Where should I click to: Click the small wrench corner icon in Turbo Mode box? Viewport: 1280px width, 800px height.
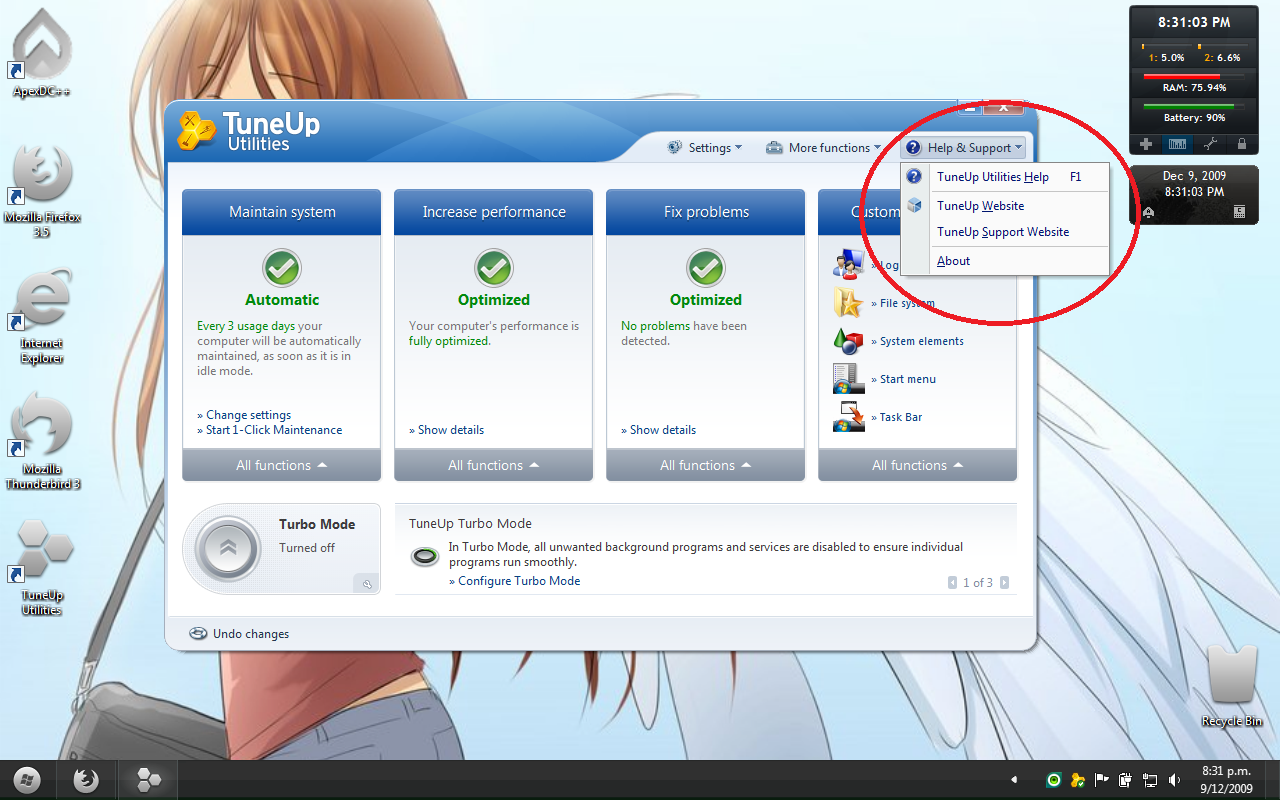pos(367,584)
